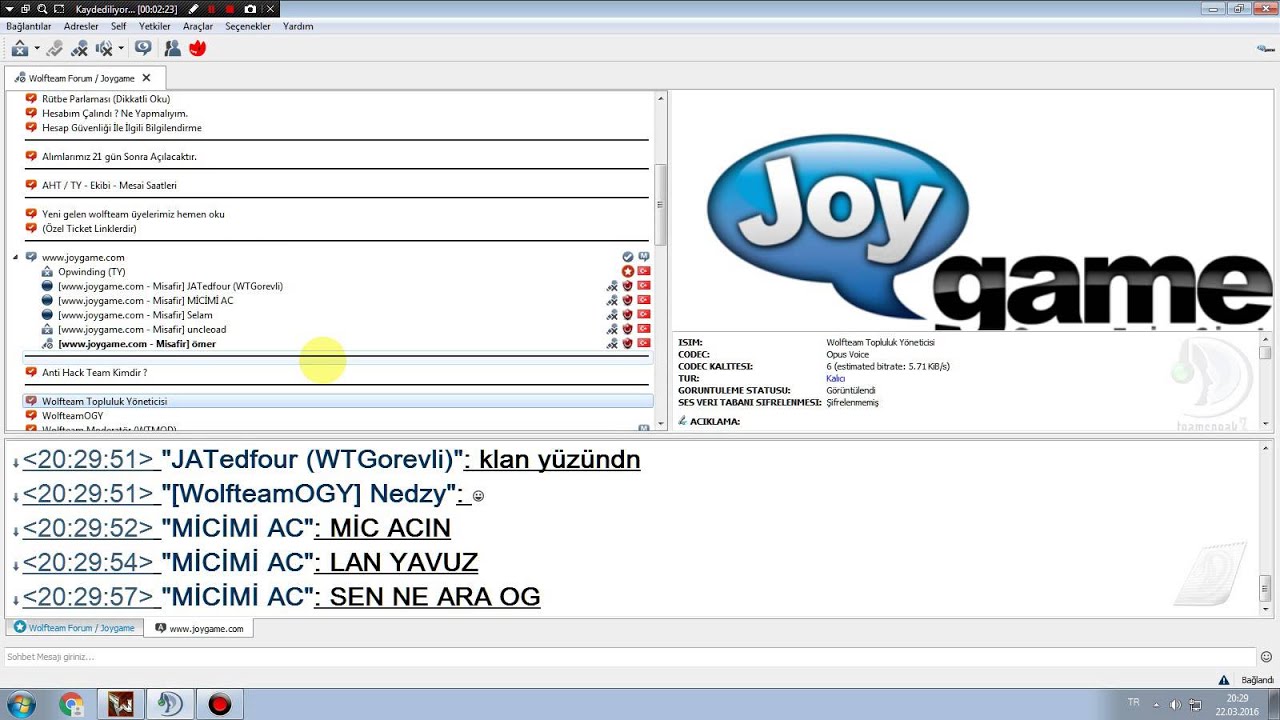Select channel Yeni gelen wolfteam üyelerimiz hemen oku
1280x720 pixels.
(133, 214)
